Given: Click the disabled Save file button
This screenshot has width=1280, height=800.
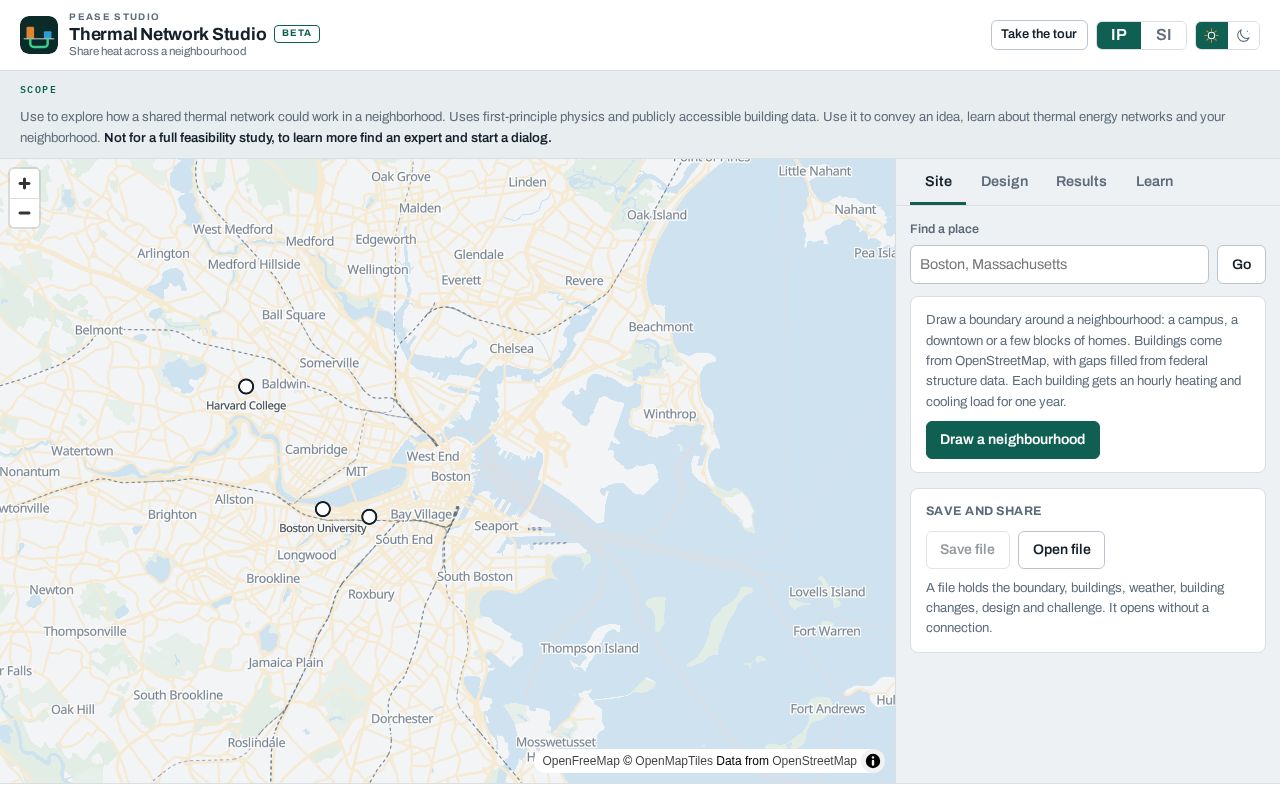Looking at the screenshot, I should point(968,550).
